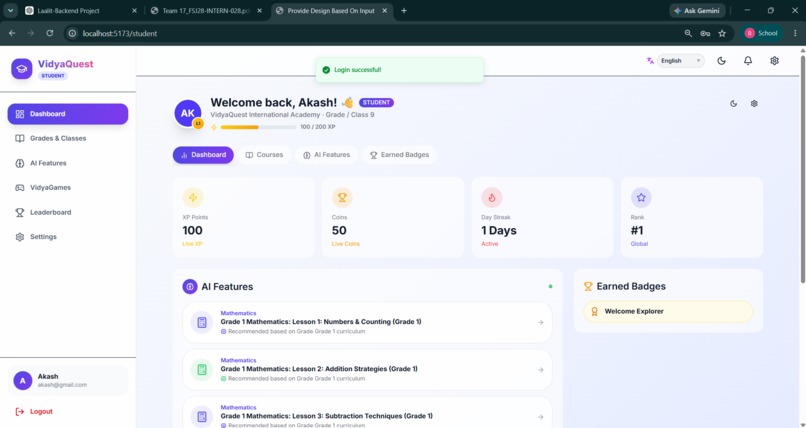Click the Rank '#1' value
This screenshot has height=428, width=806.
click(637, 231)
